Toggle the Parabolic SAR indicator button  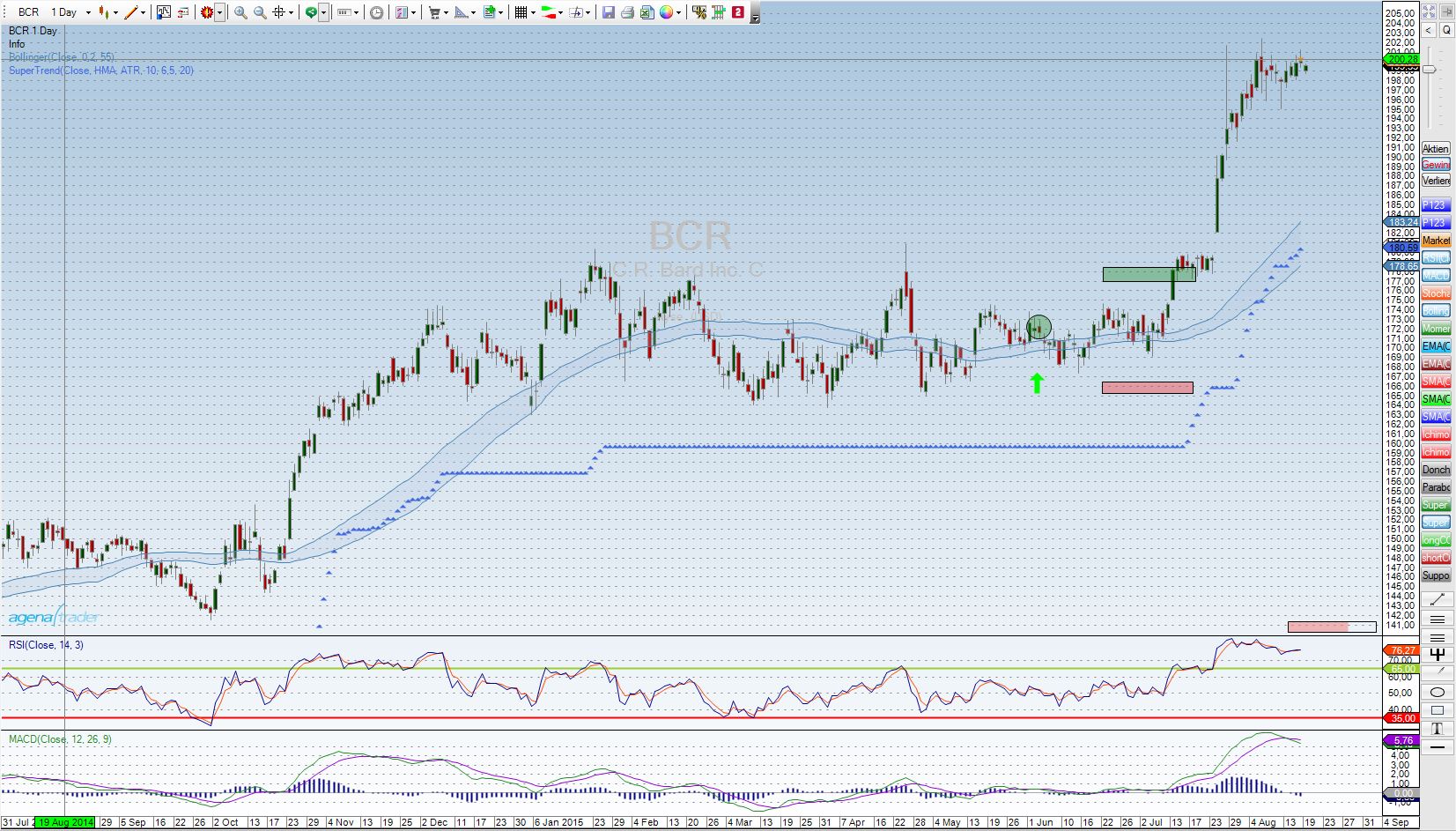point(1436,487)
